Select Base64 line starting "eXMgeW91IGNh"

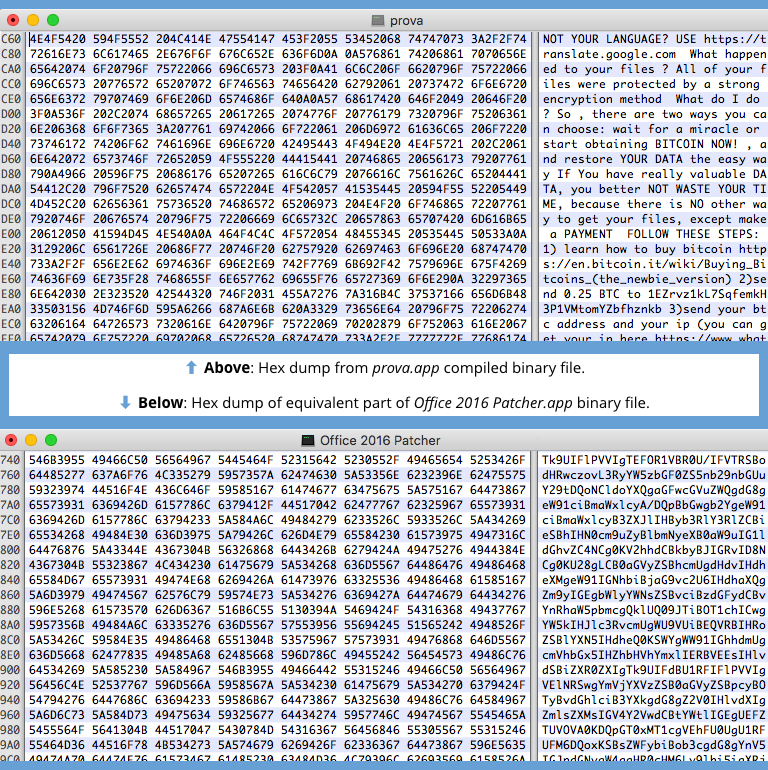[654, 580]
